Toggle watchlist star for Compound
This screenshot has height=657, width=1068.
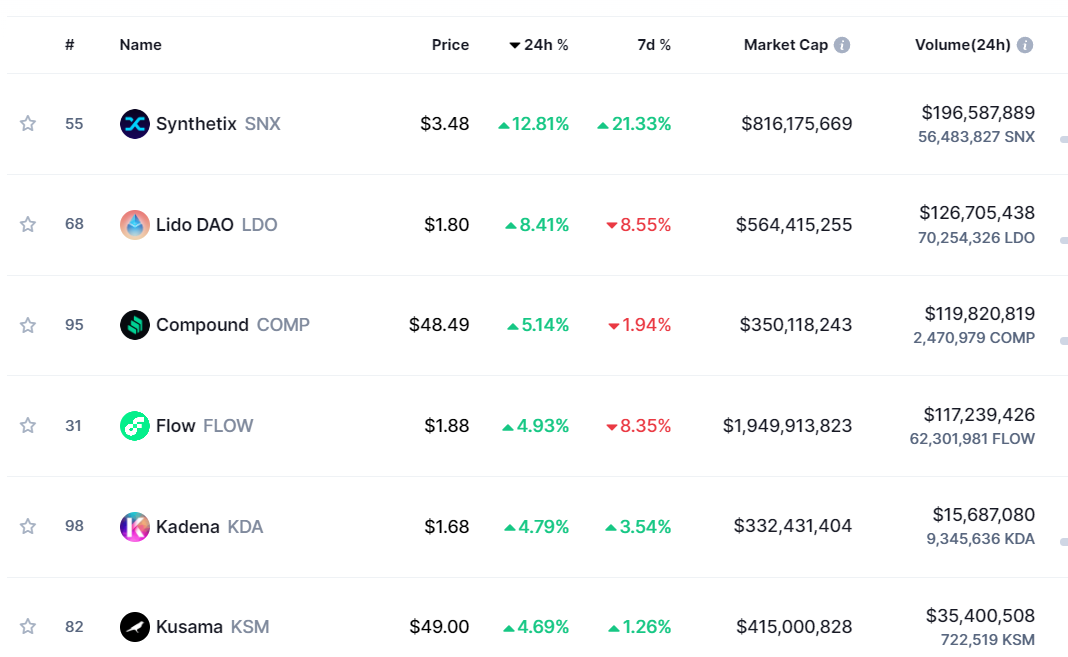pos(28,325)
